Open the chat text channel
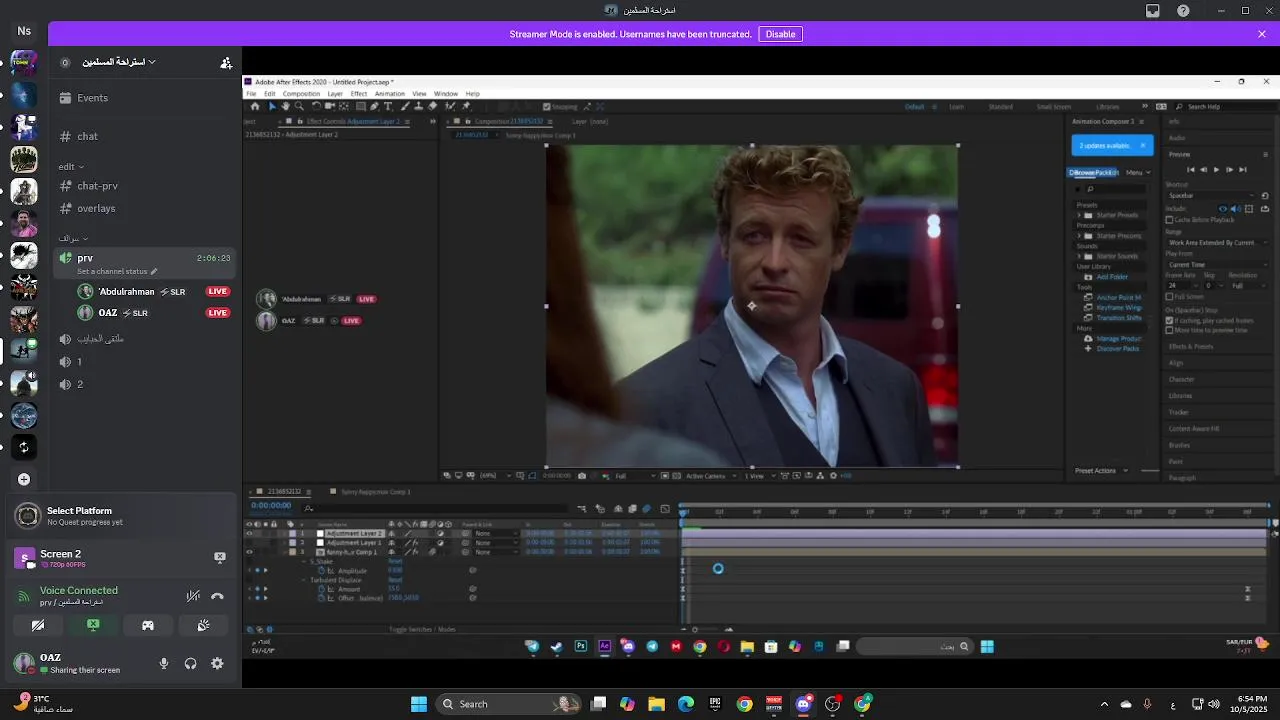Screen dimensions: 1280x720 pos(145,136)
